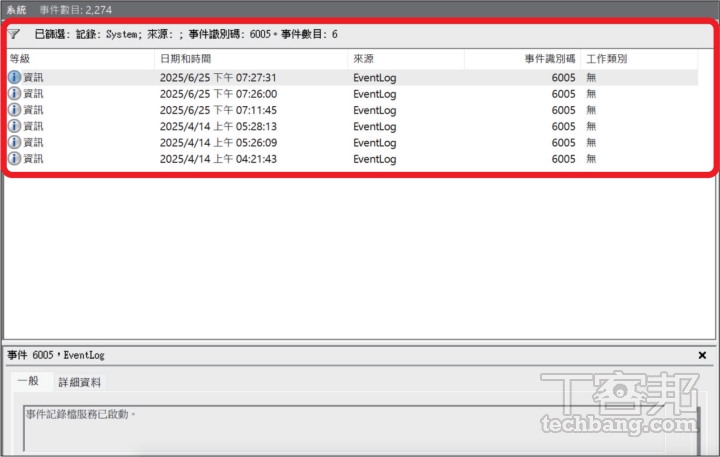Click info icon of 05:28:13 event
The width and height of the screenshot is (720, 457).
point(14,127)
